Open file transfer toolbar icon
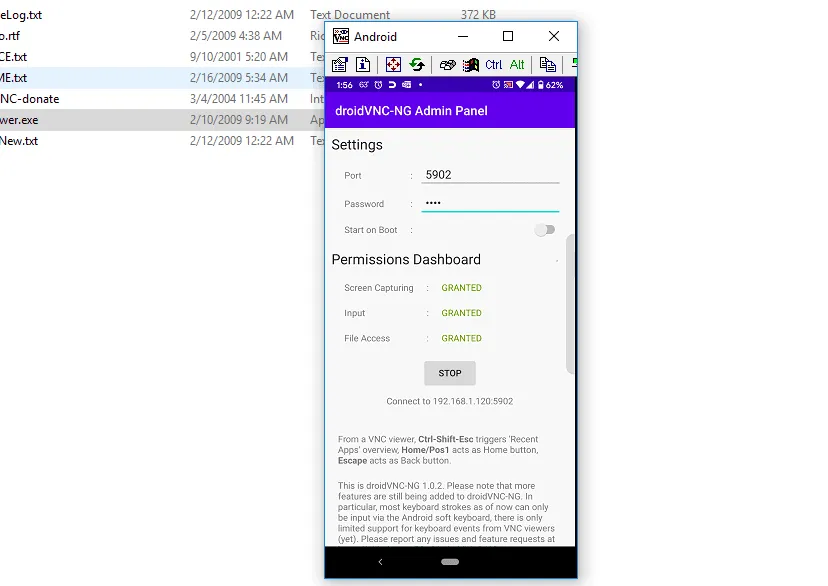This screenshot has width=828, height=586. click(548, 65)
